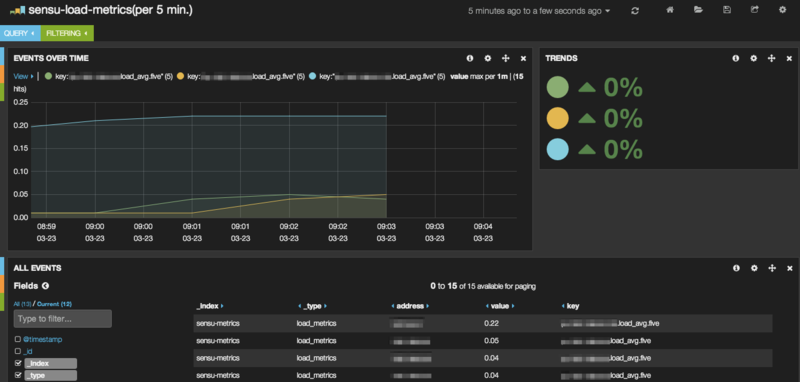The width and height of the screenshot is (800, 382).
Task: Refresh the dashboard with the reload icon
Action: [635, 10]
